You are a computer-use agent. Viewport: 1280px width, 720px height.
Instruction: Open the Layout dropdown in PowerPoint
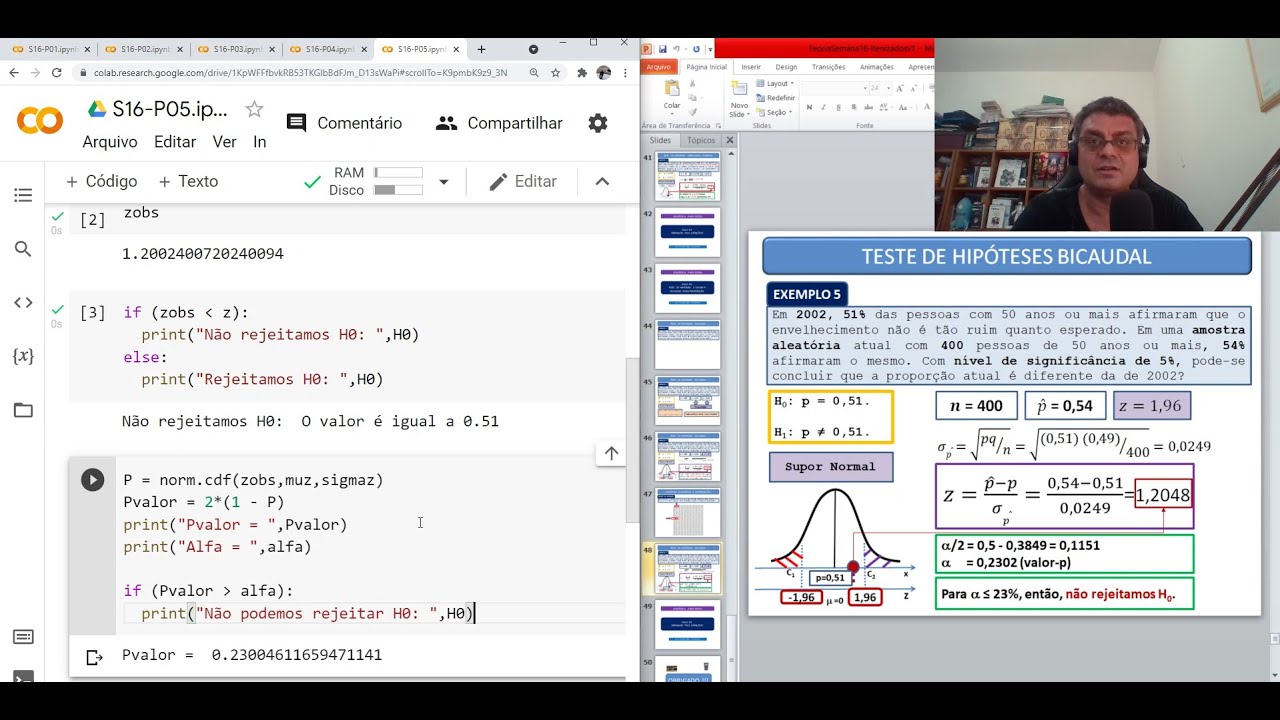[x=776, y=84]
